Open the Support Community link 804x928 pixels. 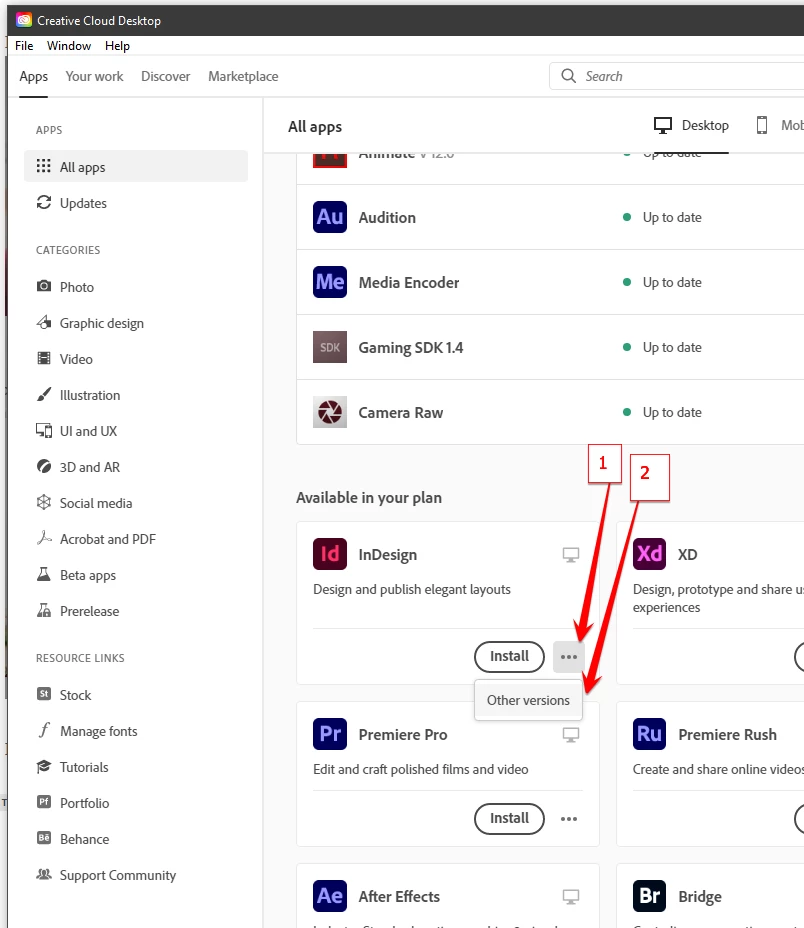point(118,875)
